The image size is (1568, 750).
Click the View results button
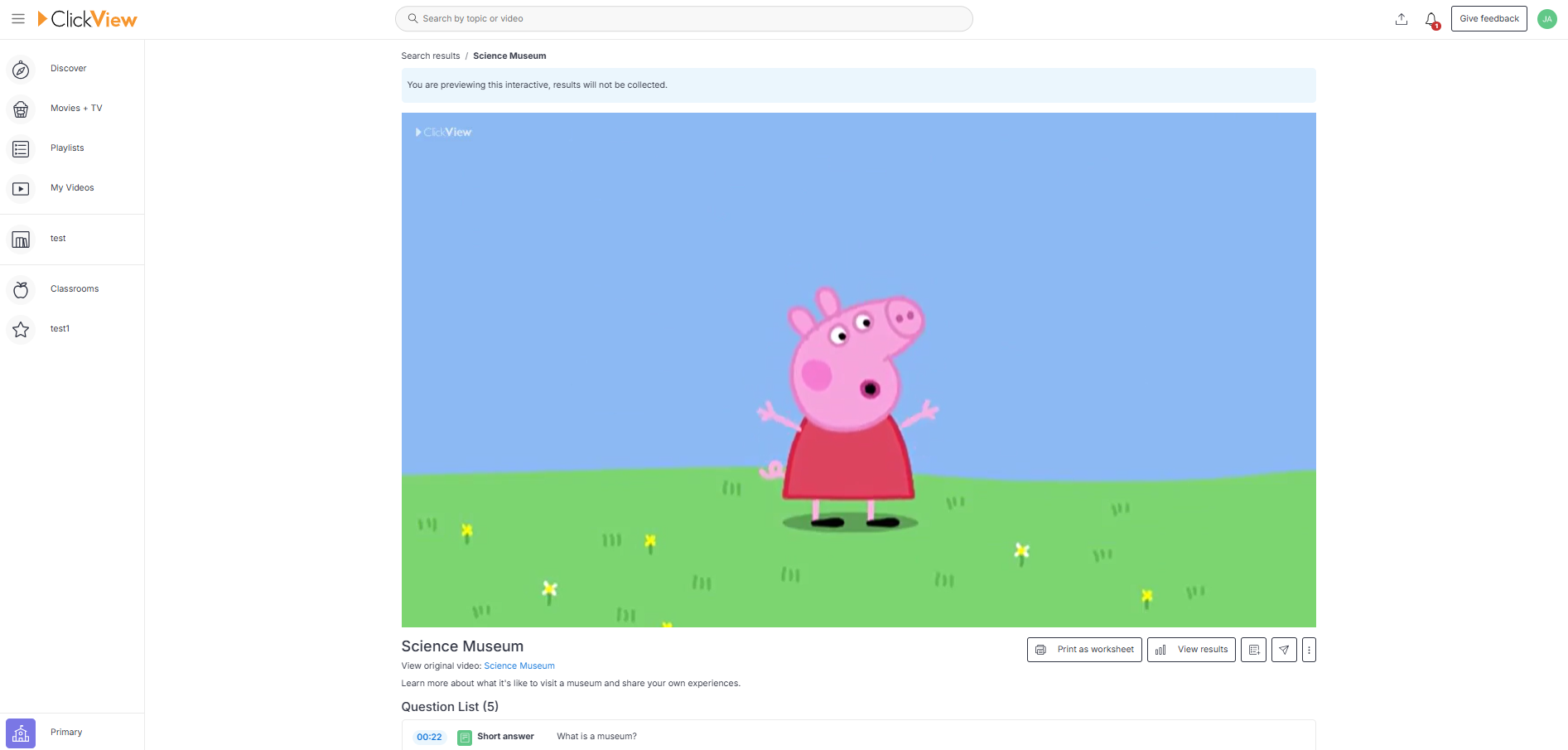(1191, 650)
